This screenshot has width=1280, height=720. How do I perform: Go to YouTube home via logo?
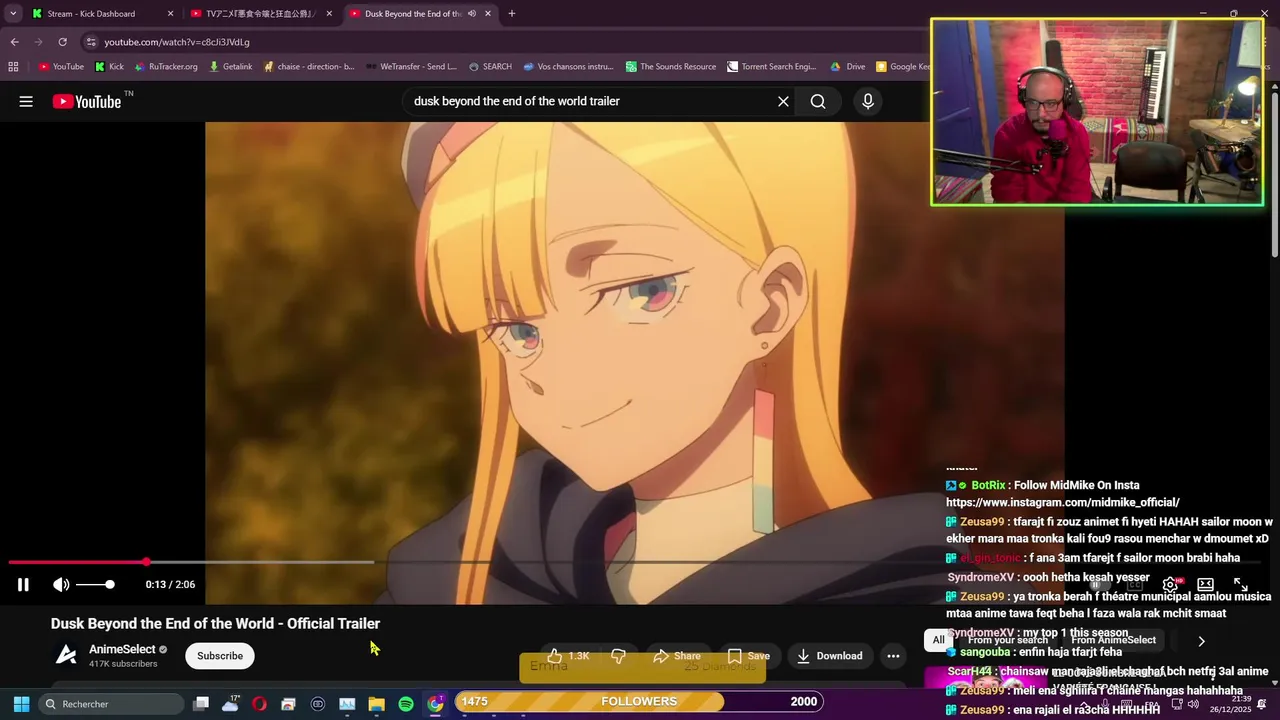[x=87, y=101]
